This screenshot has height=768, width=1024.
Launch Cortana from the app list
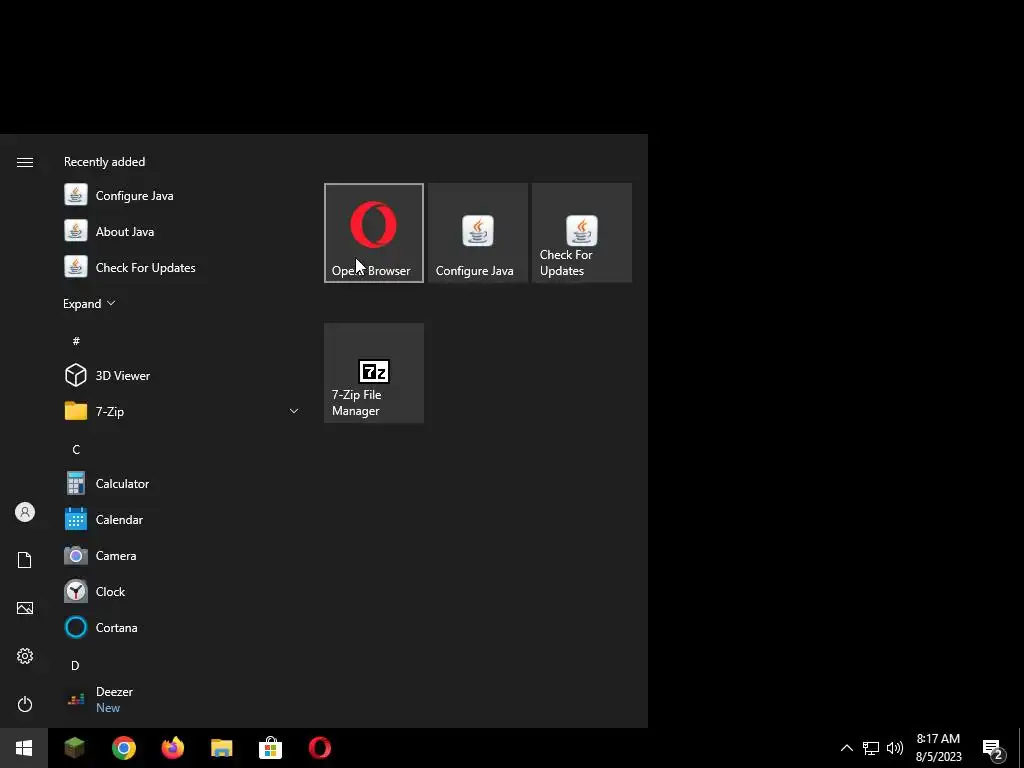coord(183,627)
